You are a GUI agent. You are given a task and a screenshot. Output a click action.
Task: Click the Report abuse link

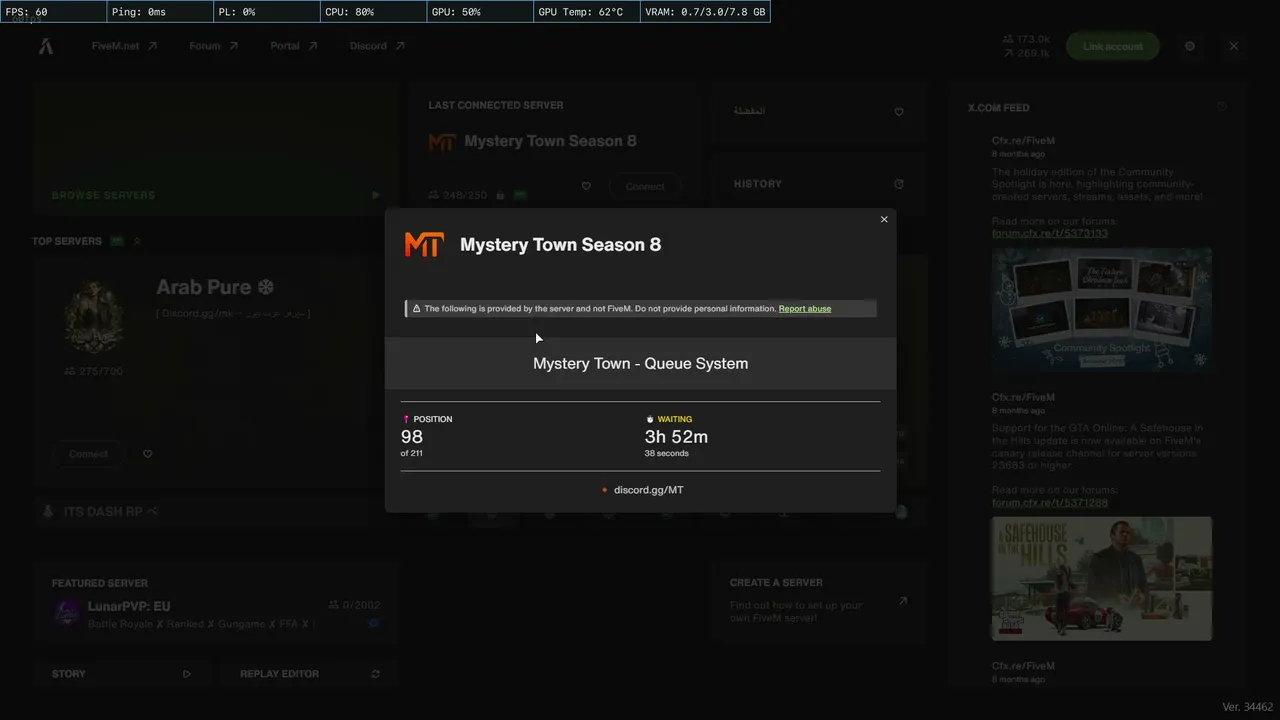805,309
